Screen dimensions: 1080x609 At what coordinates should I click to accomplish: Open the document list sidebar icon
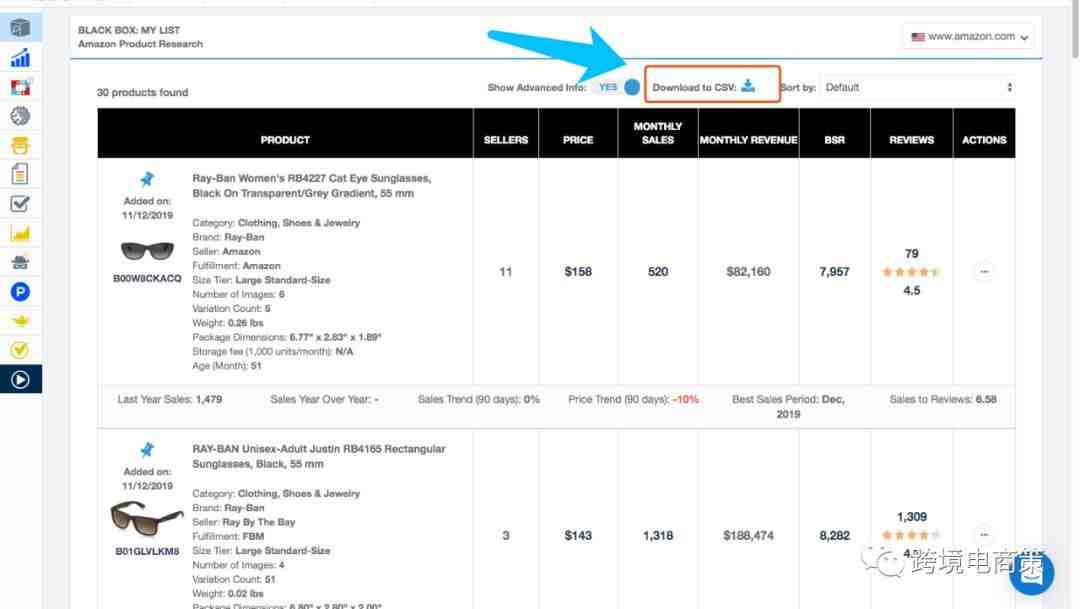point(20,174)
